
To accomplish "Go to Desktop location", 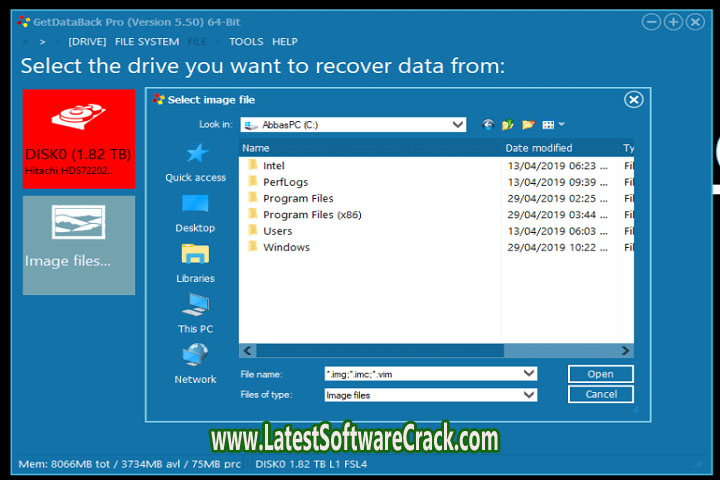I will [x=195, y=213].
